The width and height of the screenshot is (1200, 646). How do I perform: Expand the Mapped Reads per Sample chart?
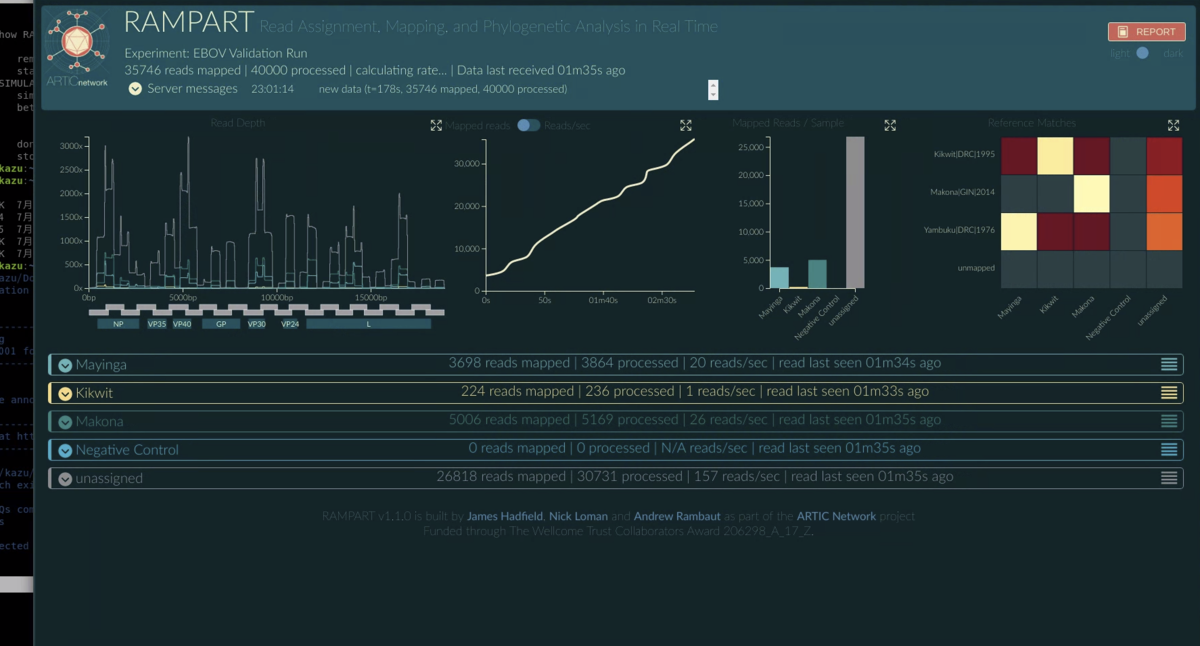coord(890,125)
